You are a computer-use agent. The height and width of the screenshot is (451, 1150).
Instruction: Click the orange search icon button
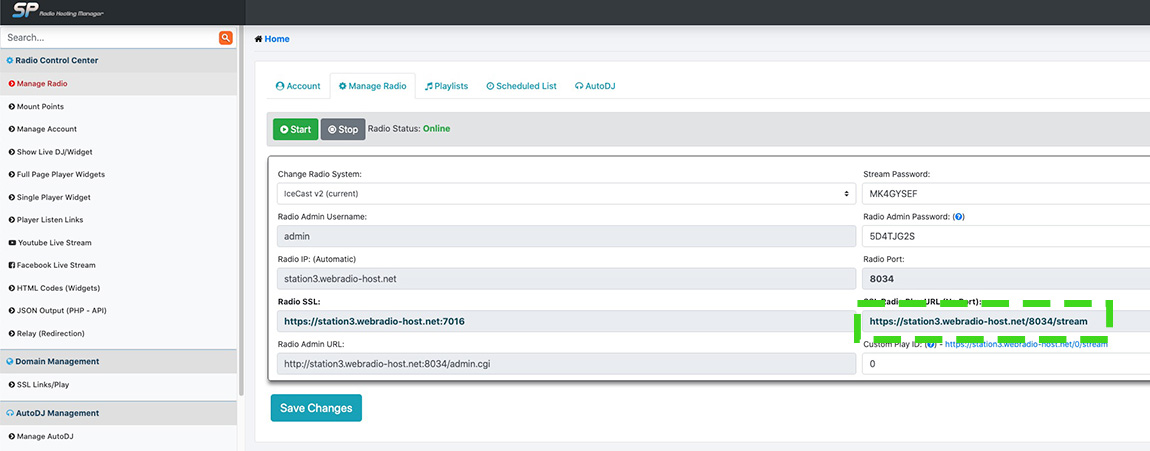point(226,38)
